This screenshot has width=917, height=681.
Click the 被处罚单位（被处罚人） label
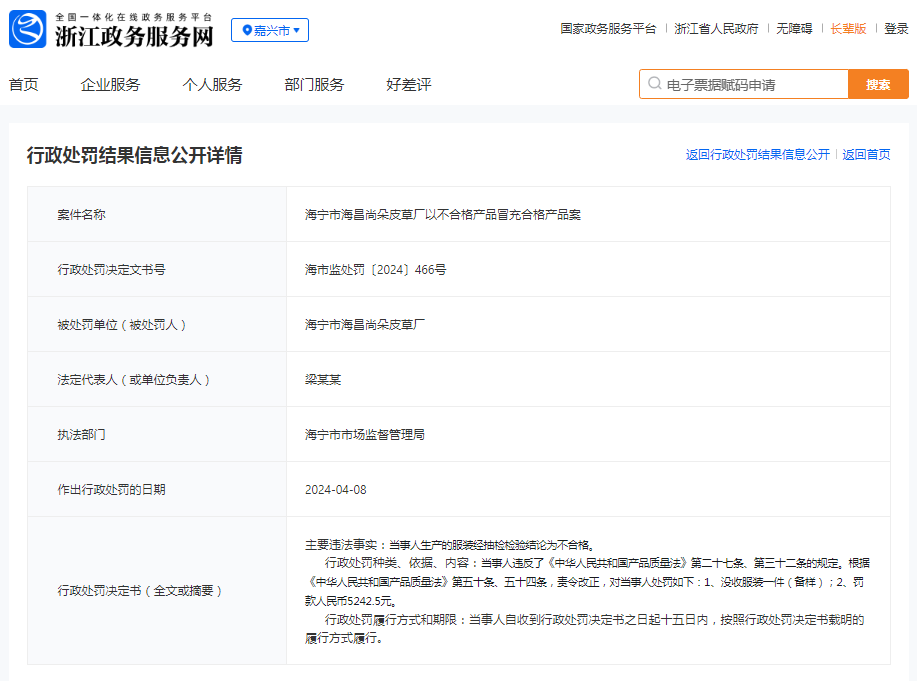click(122, 325)
